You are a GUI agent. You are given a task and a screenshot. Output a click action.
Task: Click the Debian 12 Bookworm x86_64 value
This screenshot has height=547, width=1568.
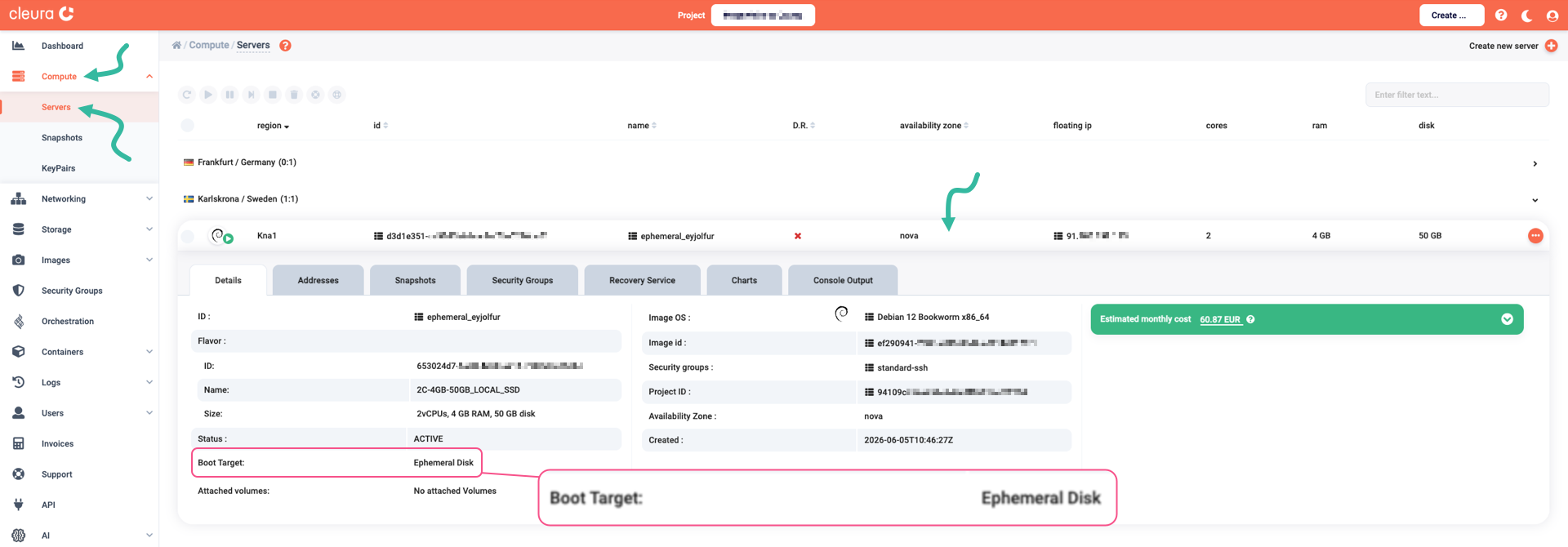pos(933,317)
